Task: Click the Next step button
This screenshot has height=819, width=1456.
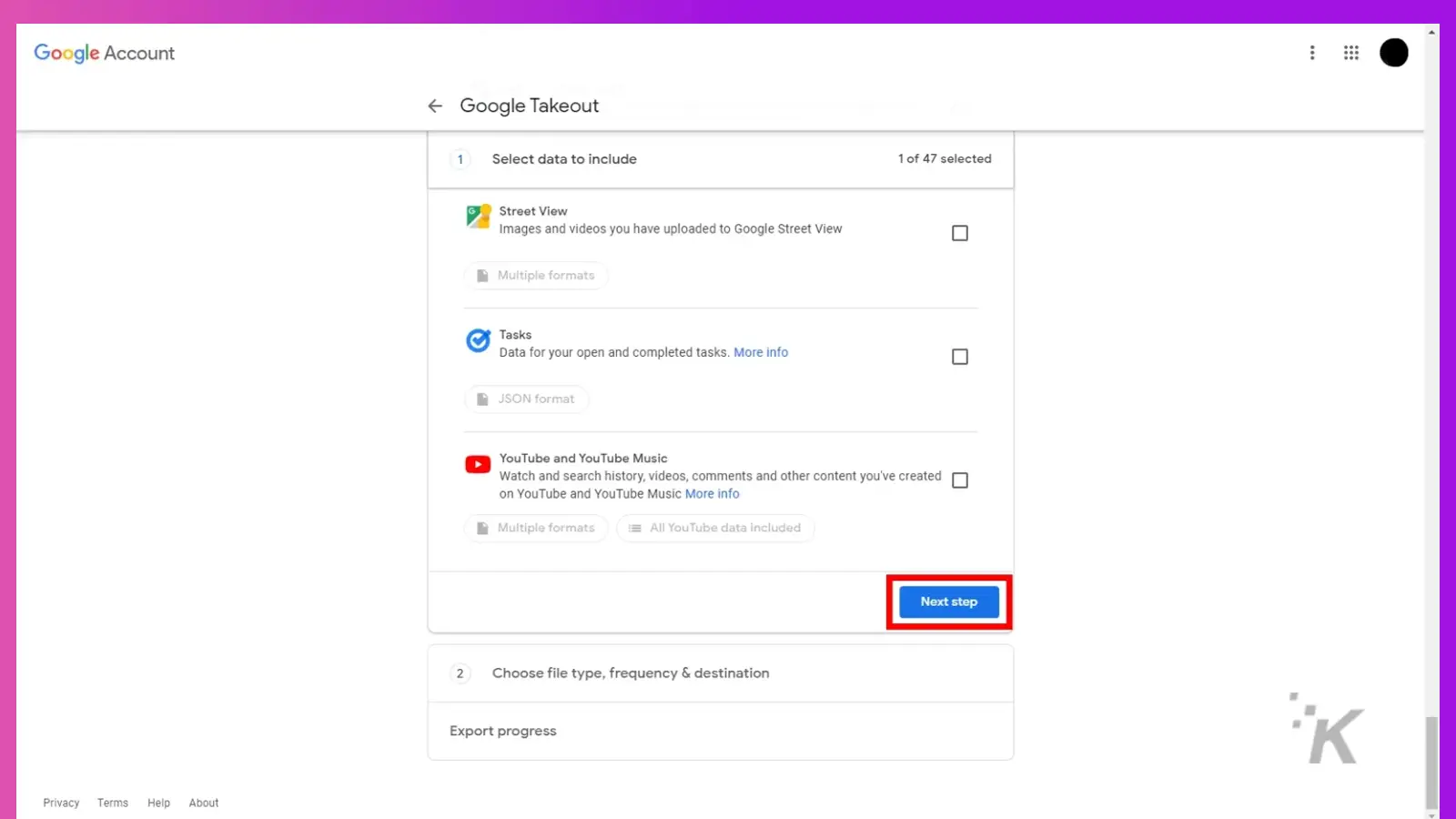Action: (x=949, y=602)
